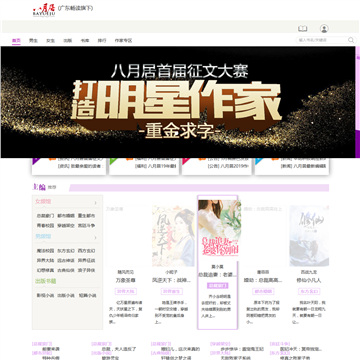
Task: Click the 东方玄幻 genre tag under 修仙小凡人
Action: click(309, 291)
